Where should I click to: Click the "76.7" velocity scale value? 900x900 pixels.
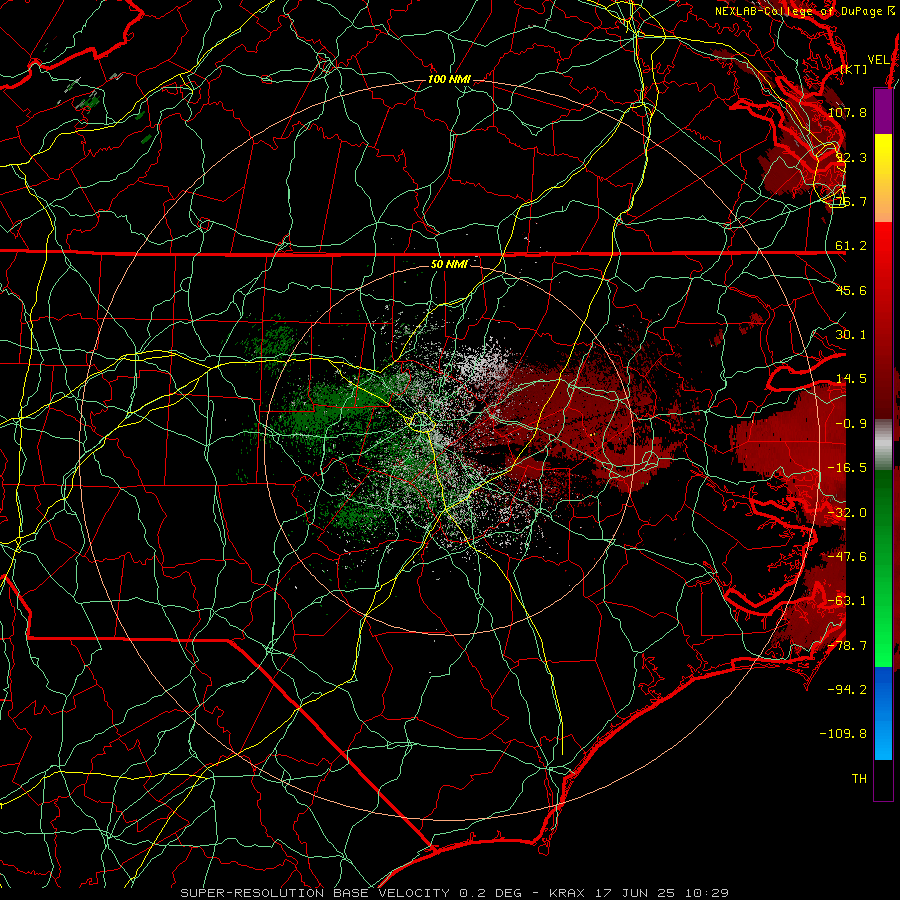[851, 201]
